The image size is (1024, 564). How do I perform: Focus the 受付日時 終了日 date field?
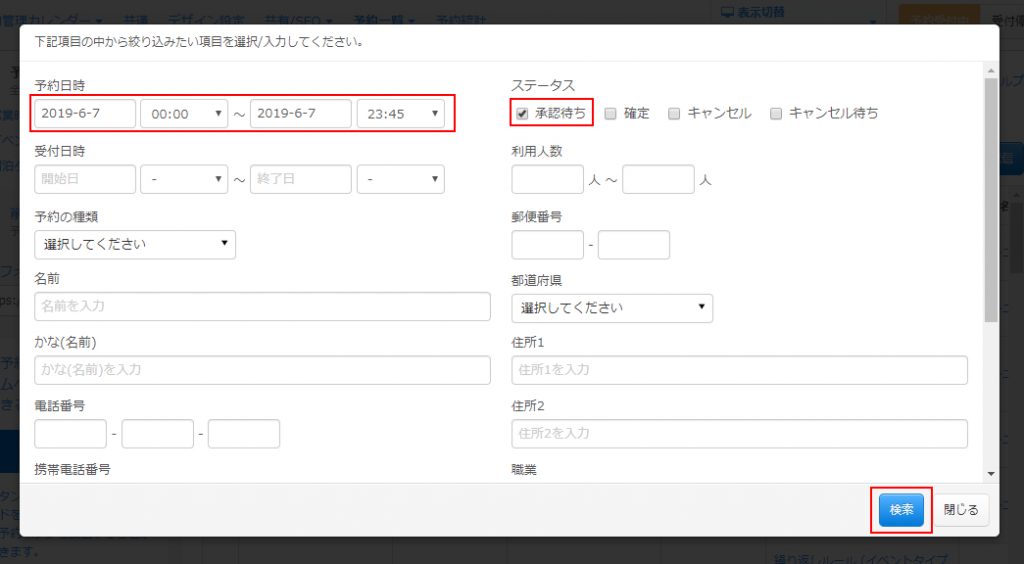[301, 179]
